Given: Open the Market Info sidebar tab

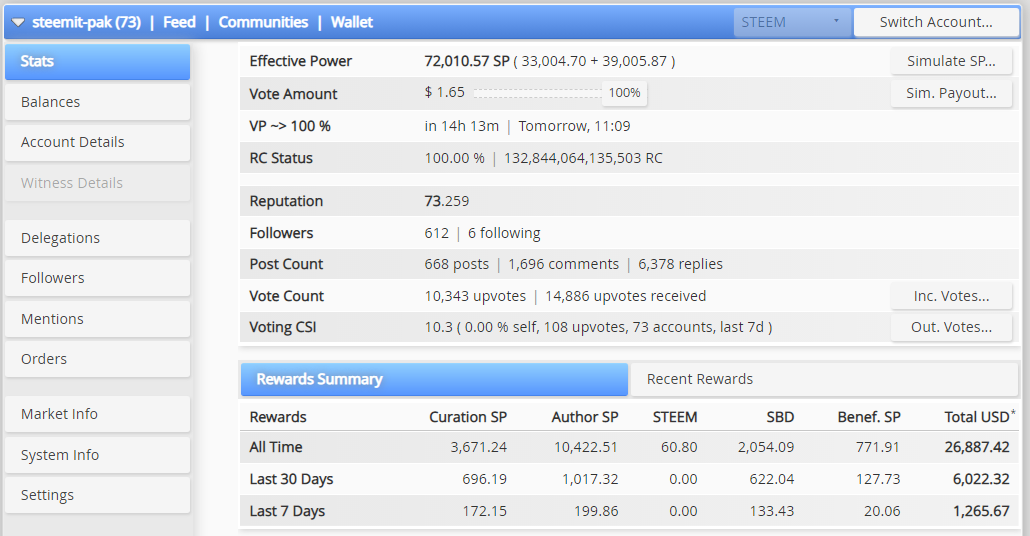Looking at the screenshot, I should (97, 414).
